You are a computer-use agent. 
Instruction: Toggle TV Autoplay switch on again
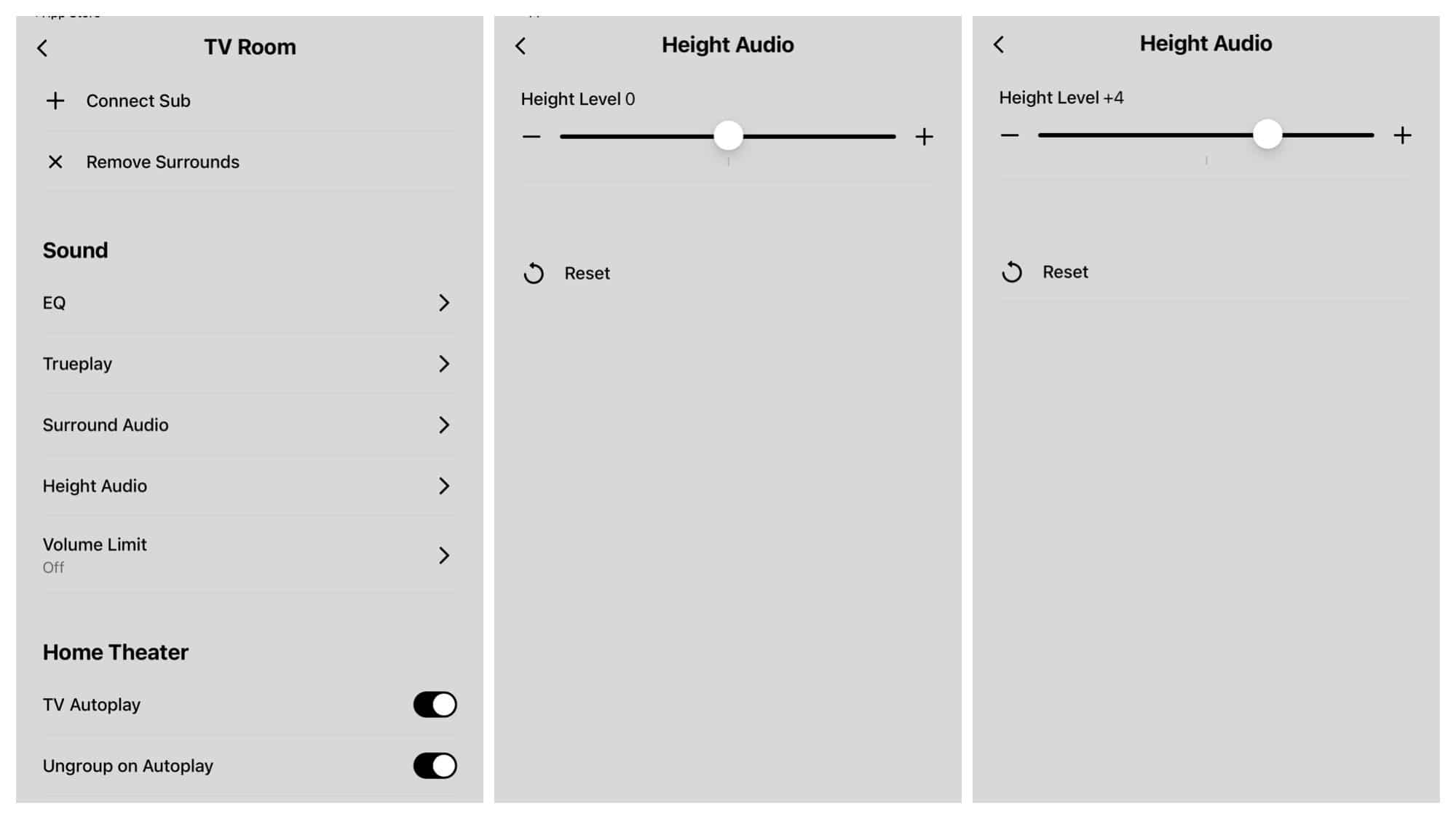(x=435, y=705)
